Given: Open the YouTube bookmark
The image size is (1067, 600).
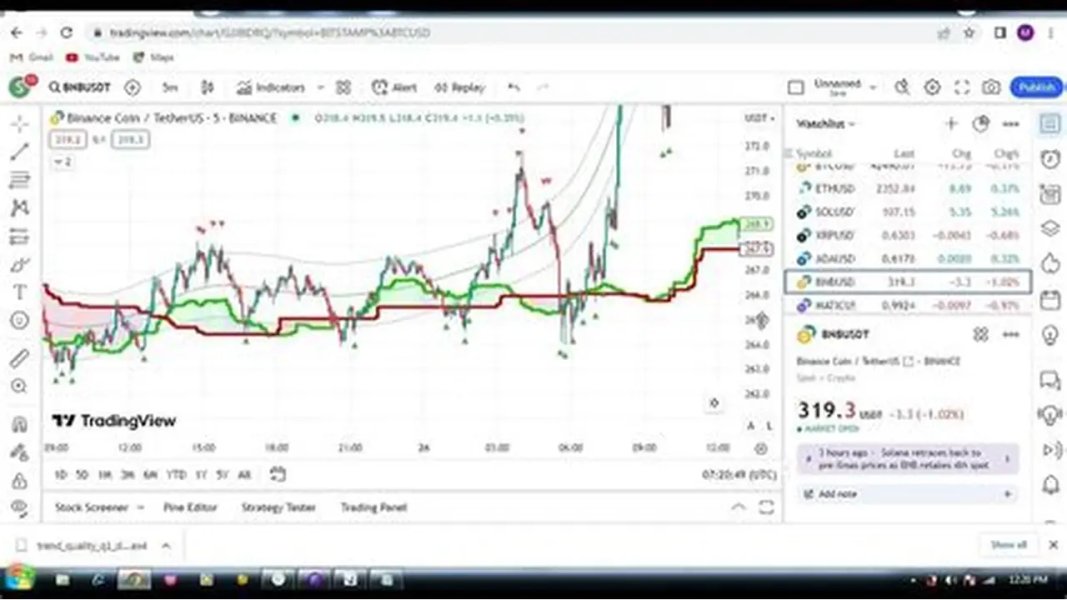Looking at the screenshot, I should 93,57.
